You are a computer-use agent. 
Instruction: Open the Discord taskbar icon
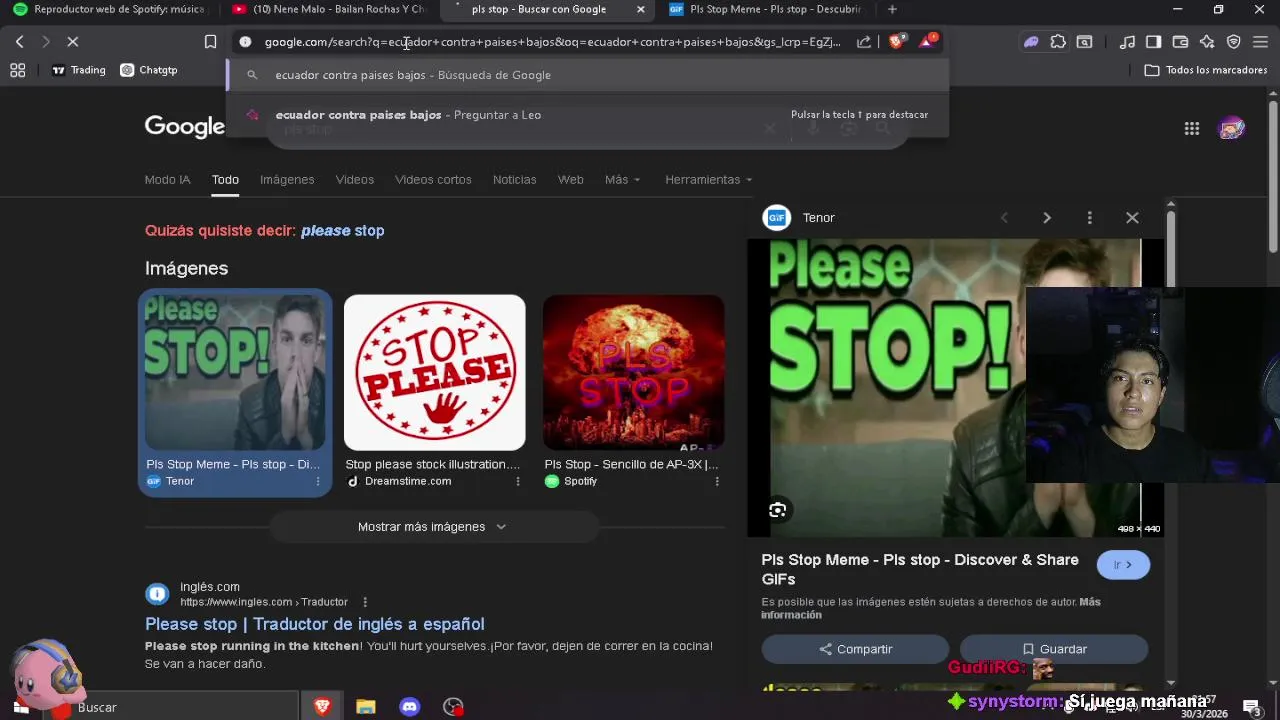409,707
